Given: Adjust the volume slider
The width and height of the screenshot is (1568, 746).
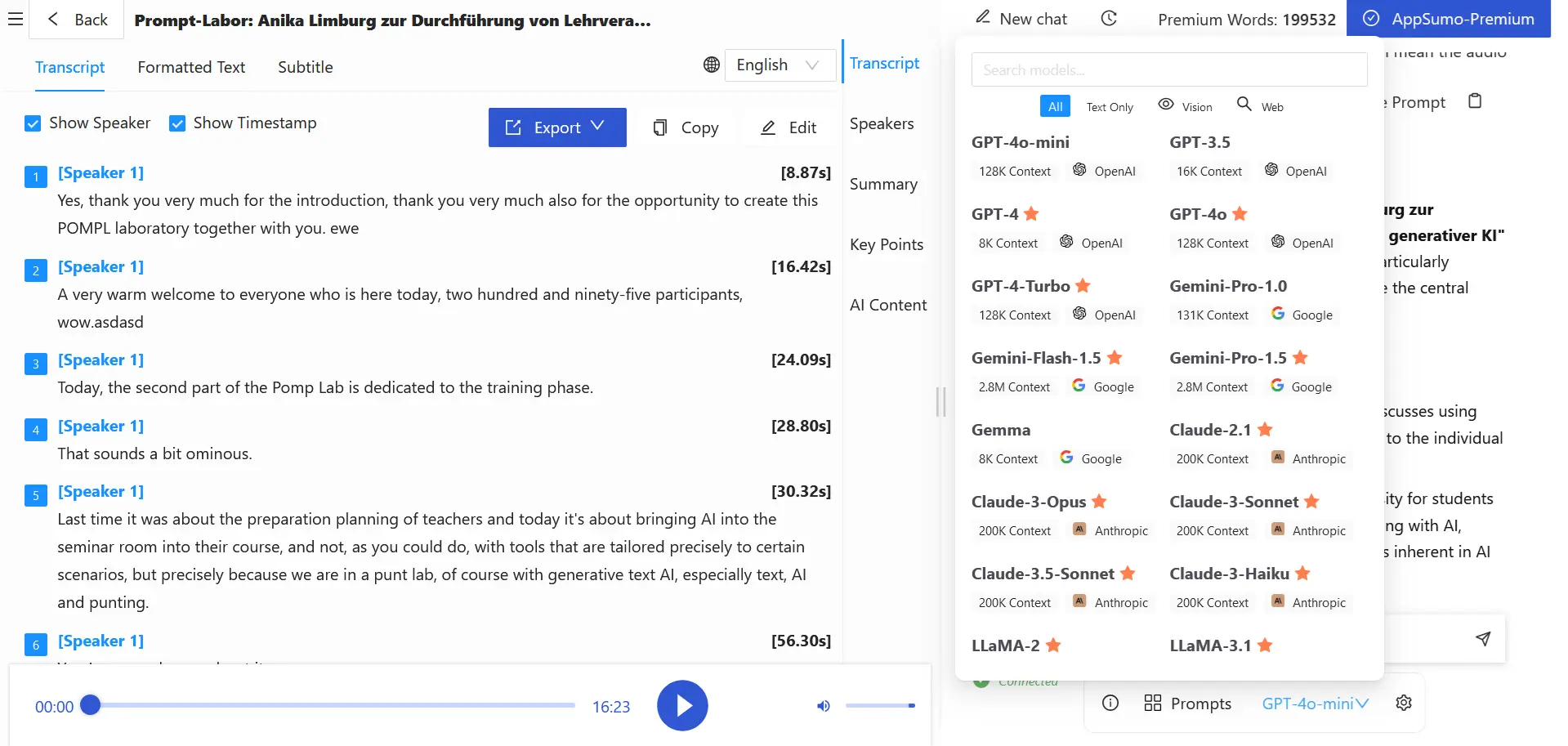Looking at the screenshot, I should click(x=880, y=705).
